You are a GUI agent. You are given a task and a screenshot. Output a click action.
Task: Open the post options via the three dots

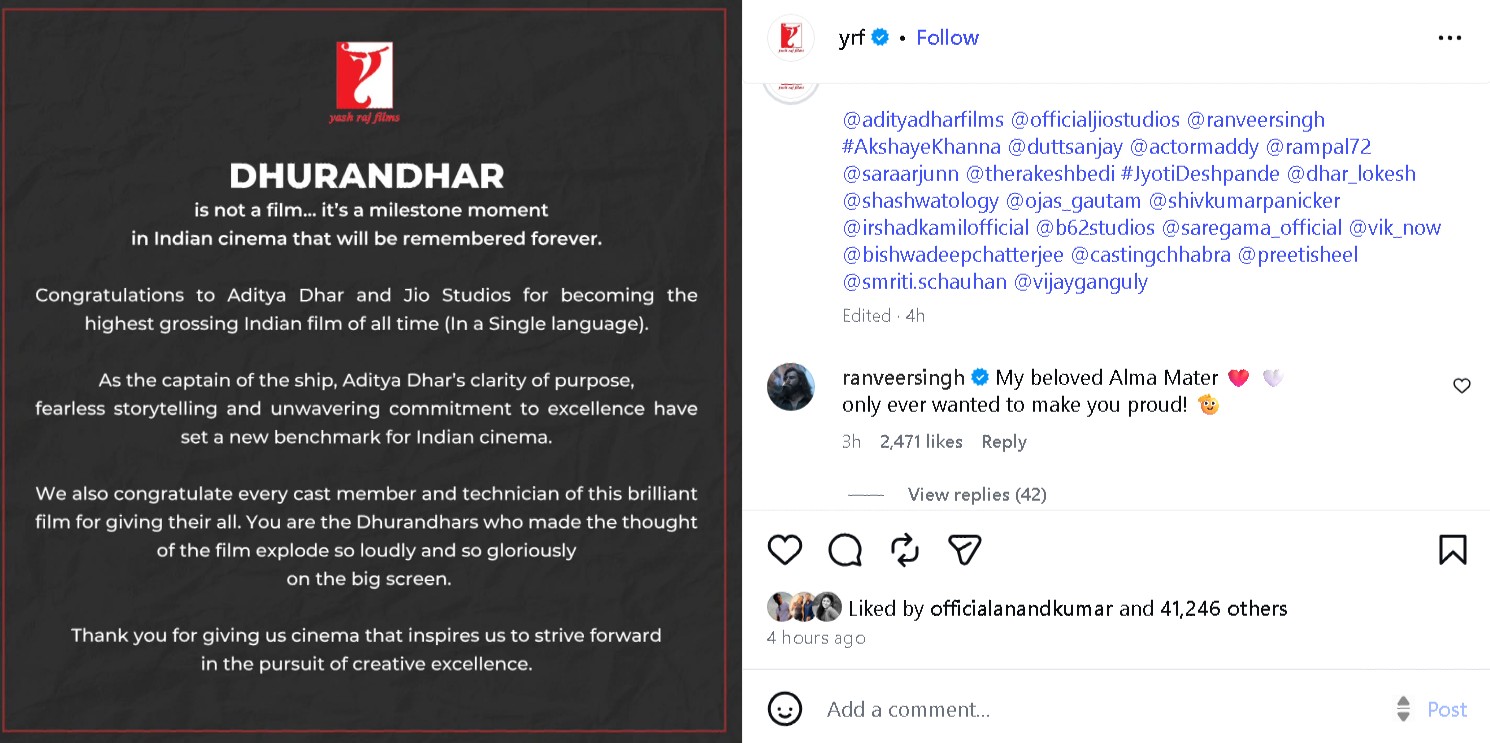pos(1449,37)
